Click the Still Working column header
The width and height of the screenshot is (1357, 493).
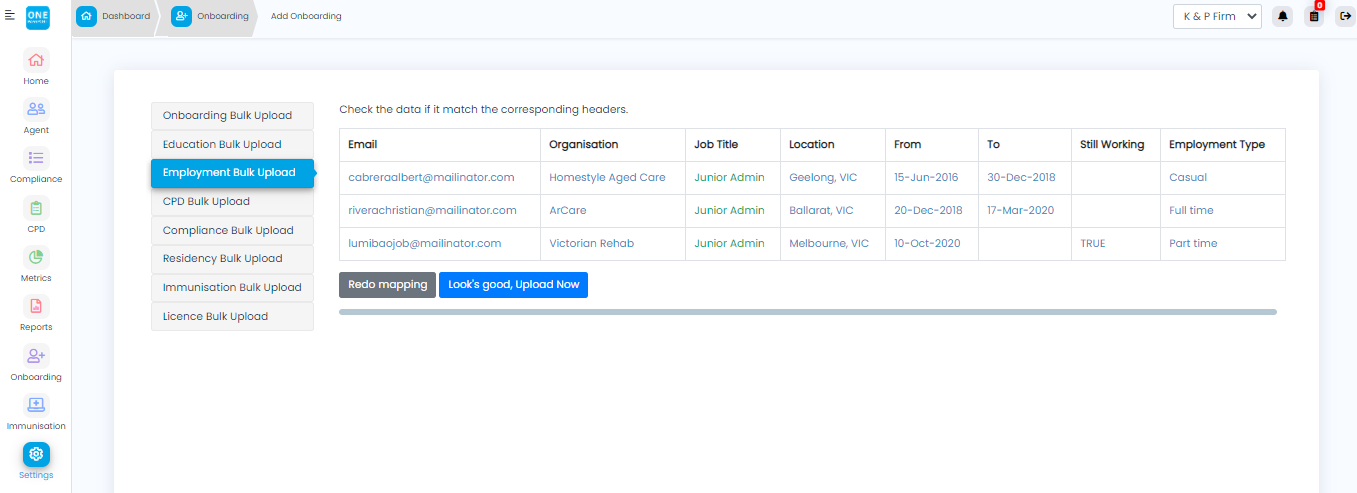pyautogui.click(x=1116, y=145)
